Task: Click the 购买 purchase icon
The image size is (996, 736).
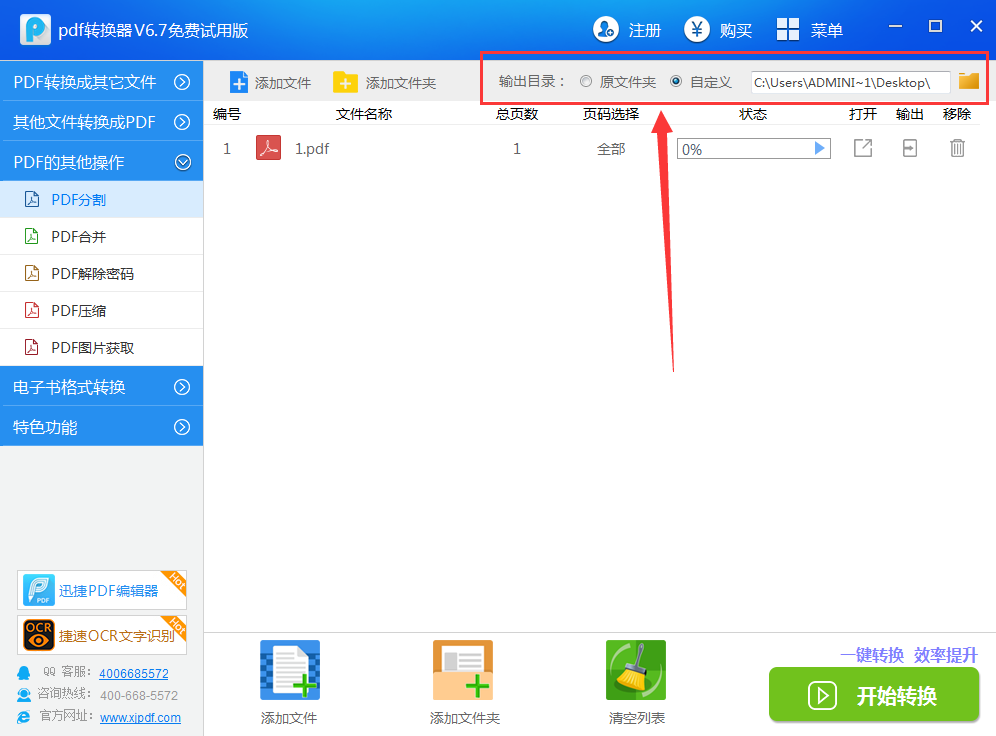Action: [695, 30]
